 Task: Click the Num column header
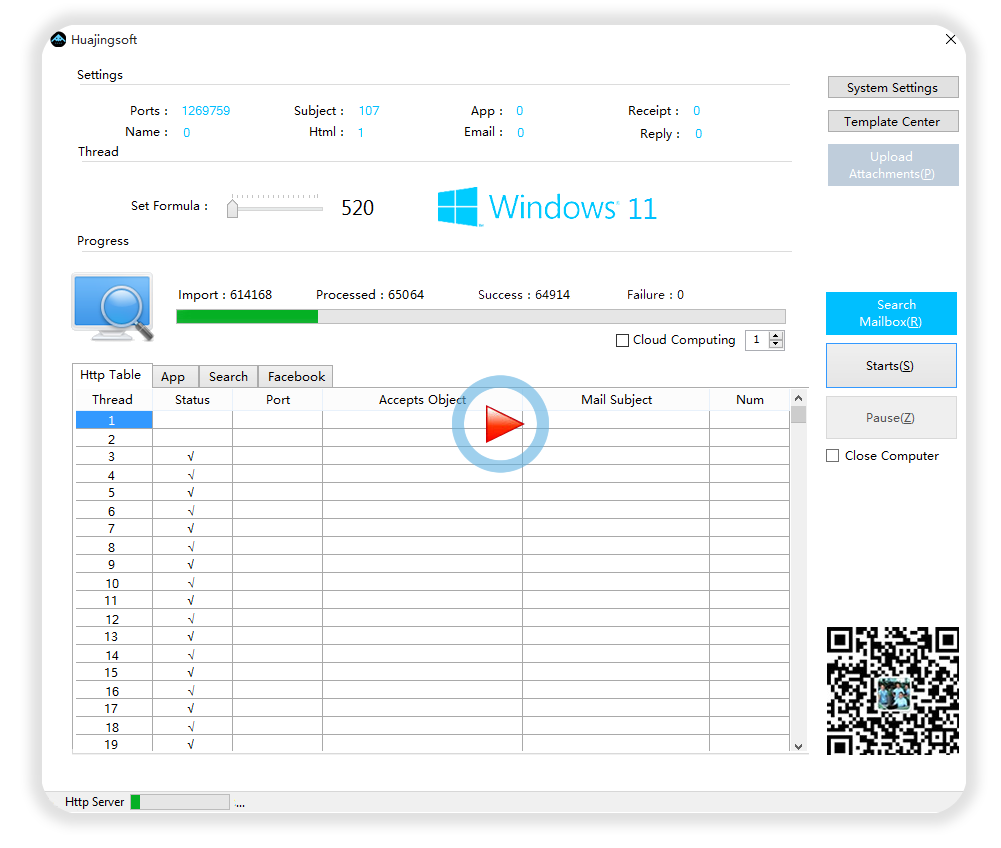(x=749, y=400)
